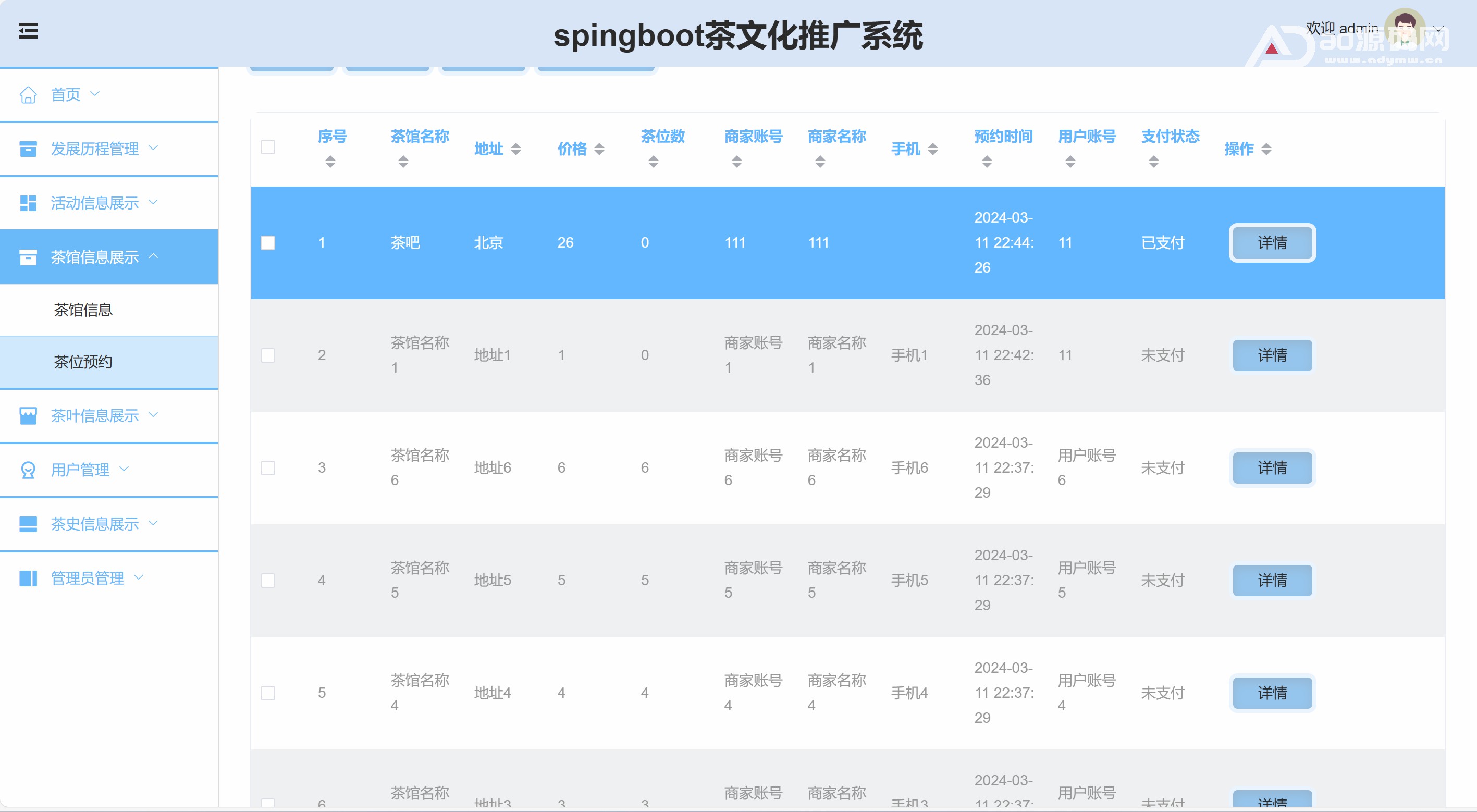Expand the 用户管理 menu chevron
The width and height of the screenshot is (1477, 812).
[124, 469]
